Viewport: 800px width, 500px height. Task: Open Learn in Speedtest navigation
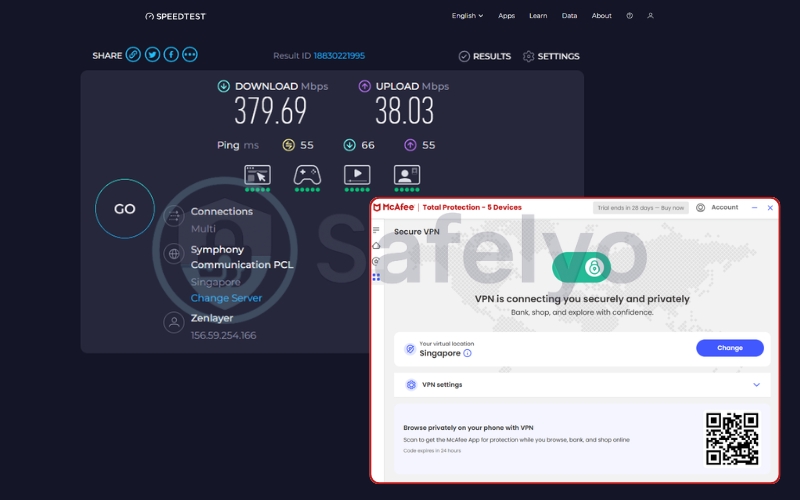click(x=538, y=16)
